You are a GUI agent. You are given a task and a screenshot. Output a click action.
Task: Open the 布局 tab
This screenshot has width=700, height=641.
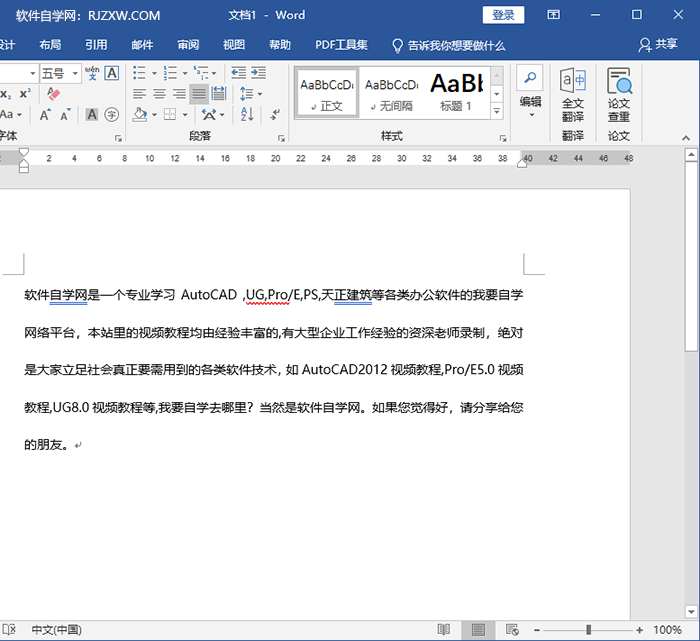click(x=50, y=45)
